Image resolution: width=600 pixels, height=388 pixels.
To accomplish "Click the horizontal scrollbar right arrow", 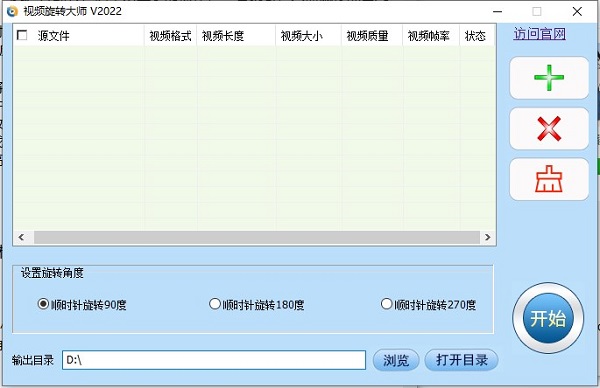I will pos(488,237).
